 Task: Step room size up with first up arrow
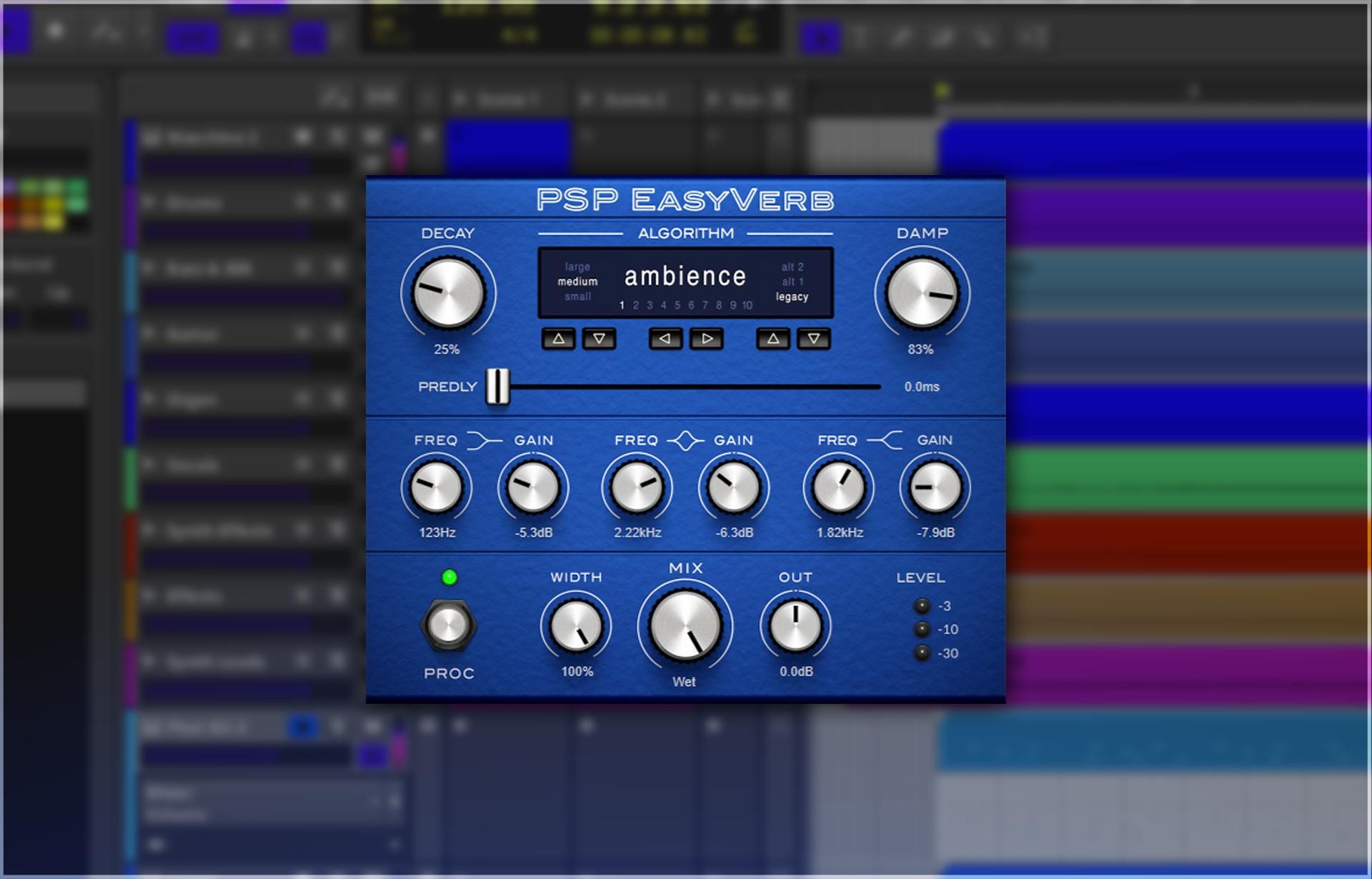point(559,339)
